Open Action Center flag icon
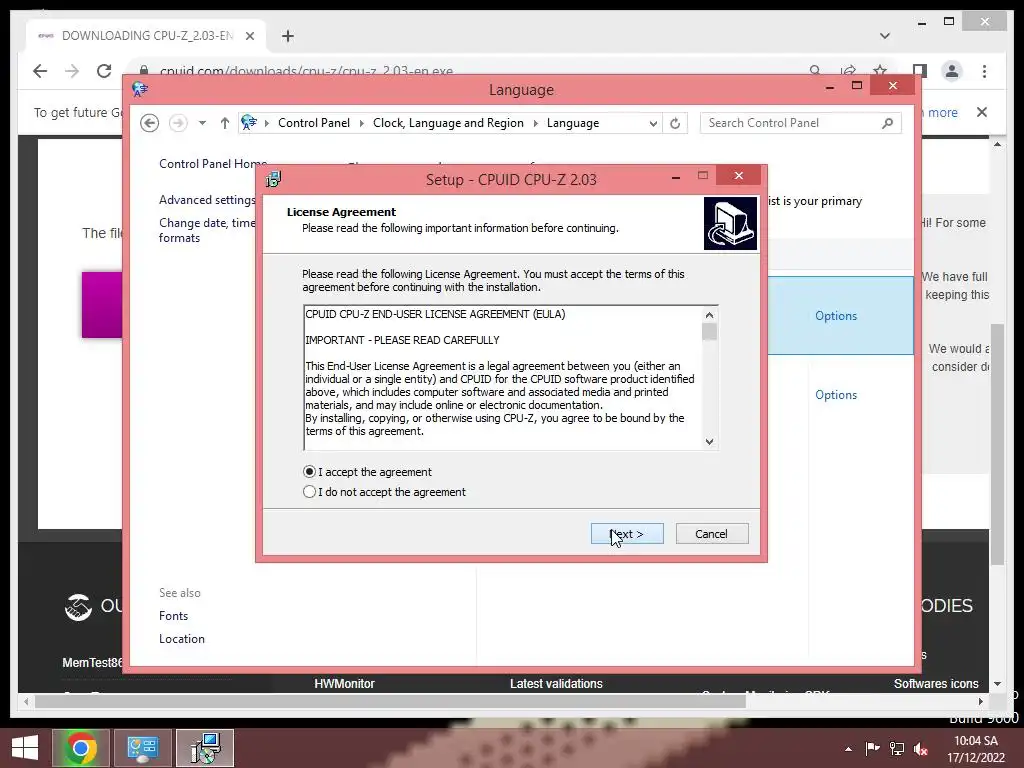Viewport: 1024px width, 768px height. click(x=872, y=749)
